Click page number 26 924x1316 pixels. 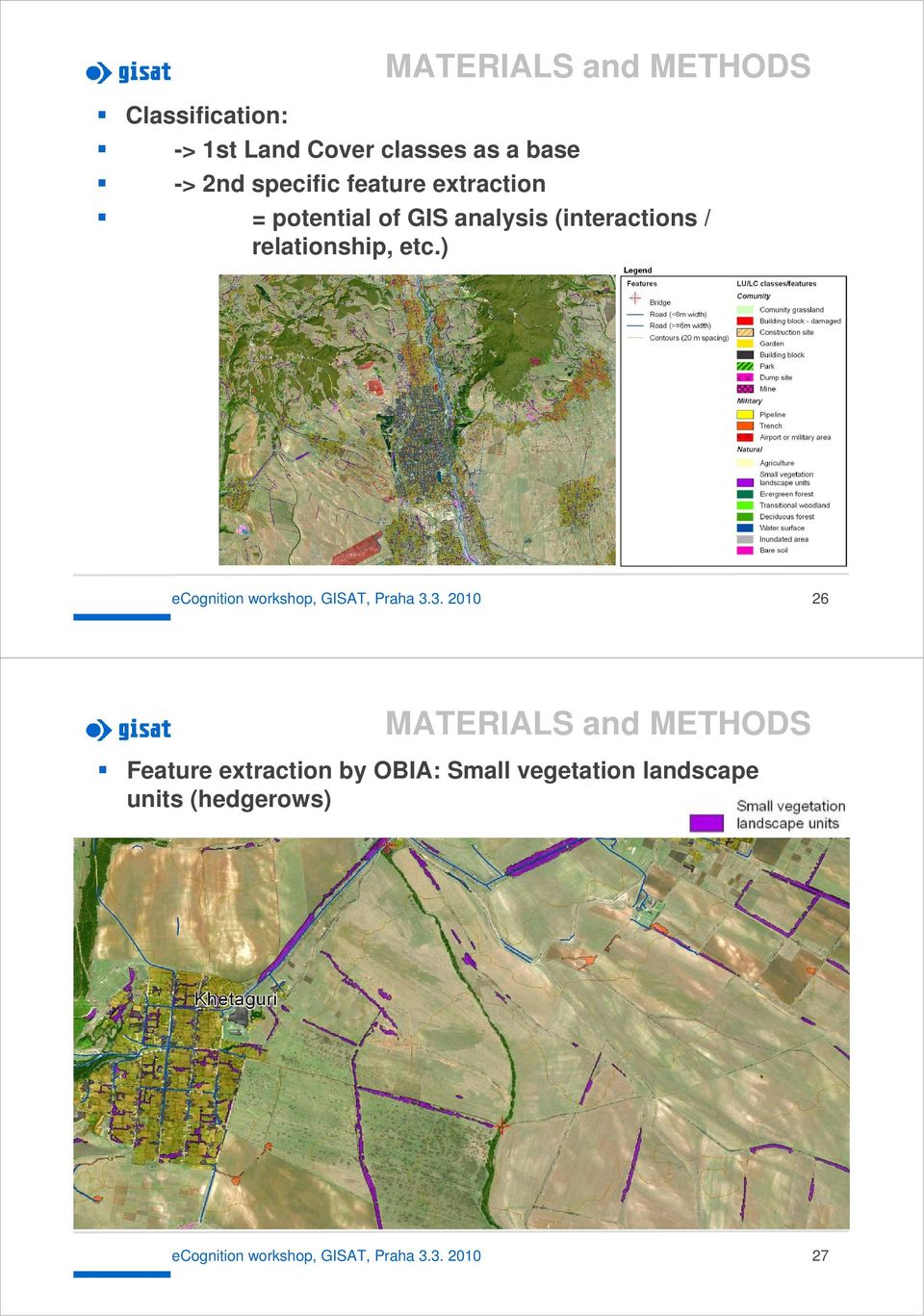[x=820, y=599]
